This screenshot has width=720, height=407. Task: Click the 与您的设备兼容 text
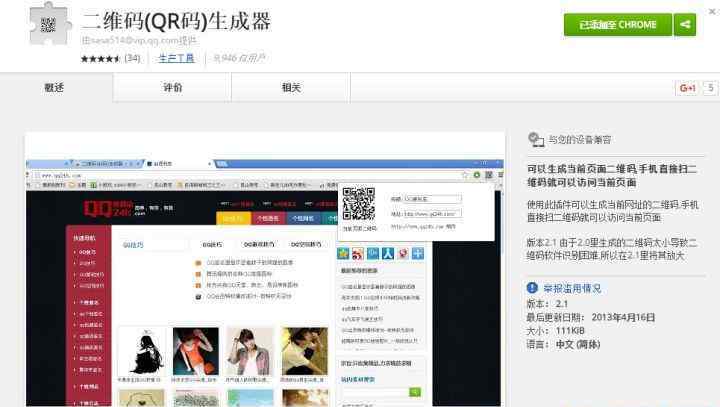[x=579, y=140]
